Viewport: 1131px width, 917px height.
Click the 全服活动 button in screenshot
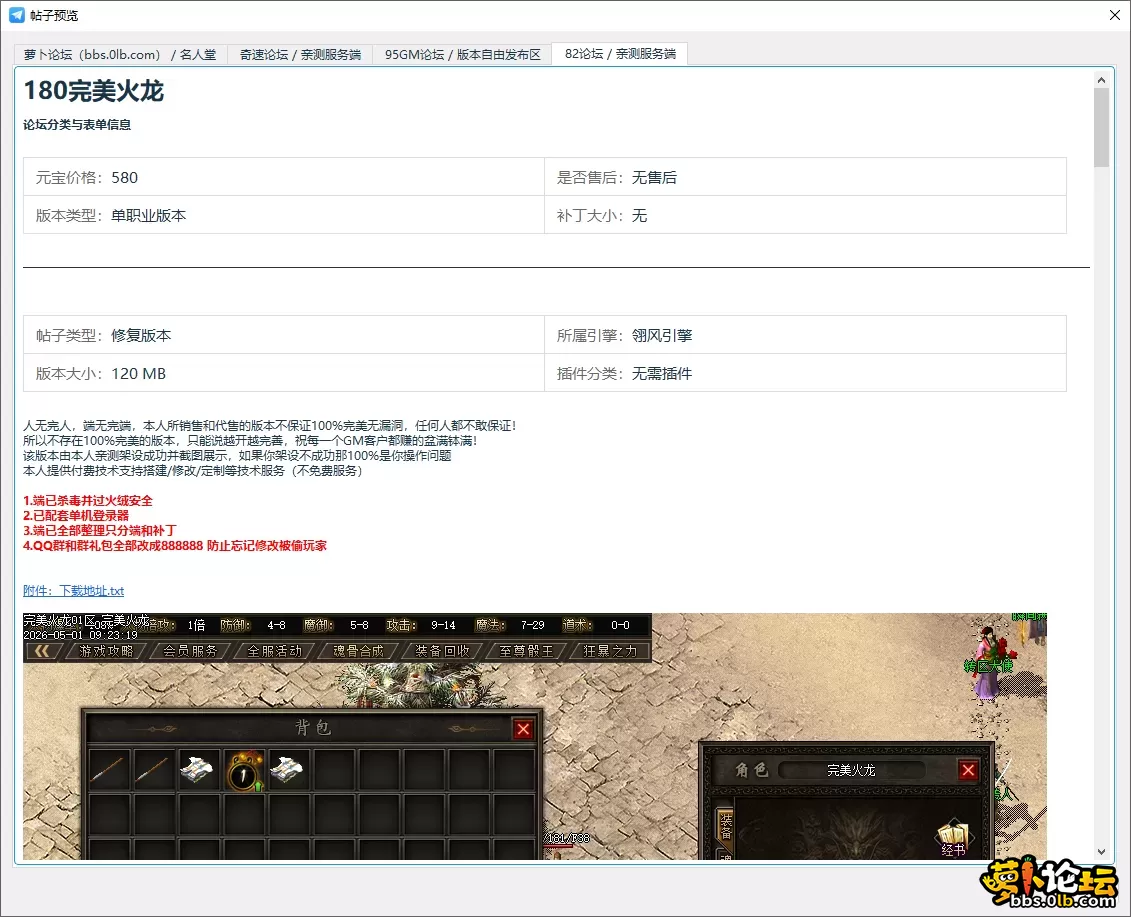pyautogui.click(x=275, y=651)
